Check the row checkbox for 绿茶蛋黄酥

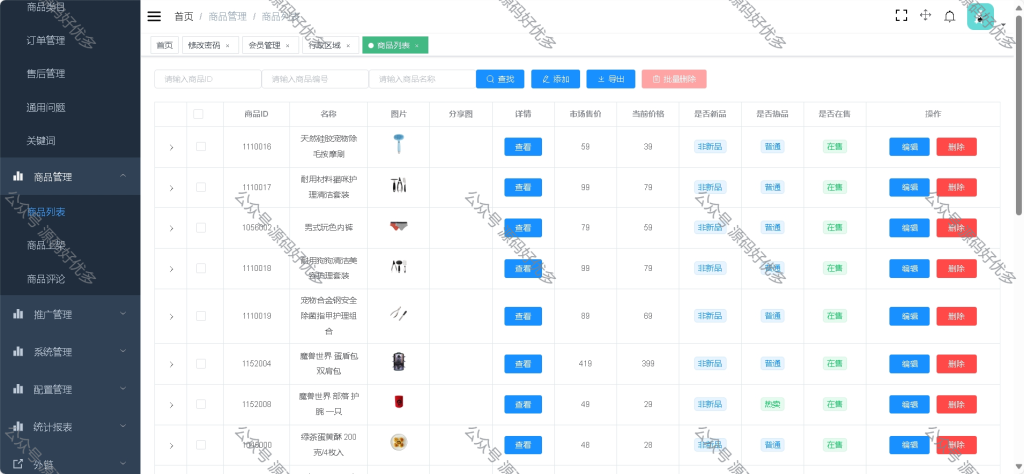[200, 445]
